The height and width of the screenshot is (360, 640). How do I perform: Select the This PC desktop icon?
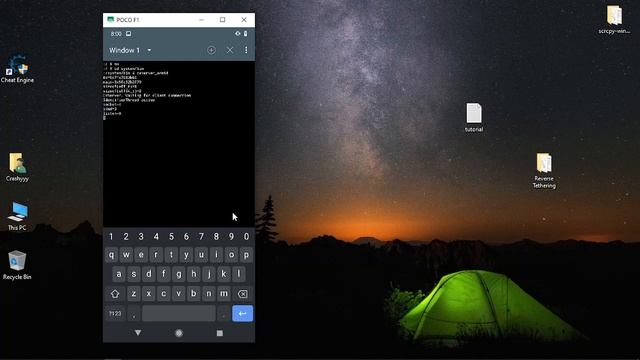coord(17,216)
